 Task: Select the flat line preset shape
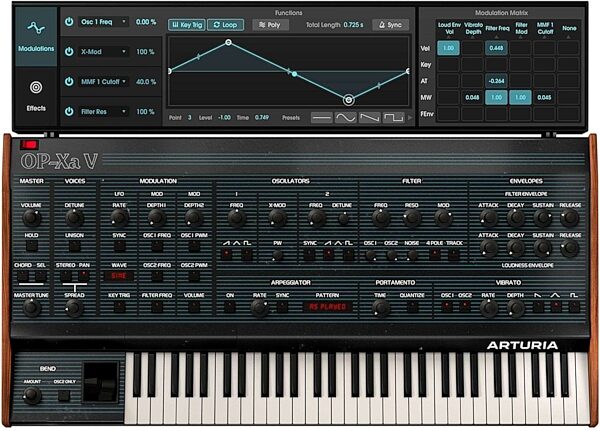pyautogui.click(x=321, y=118)
